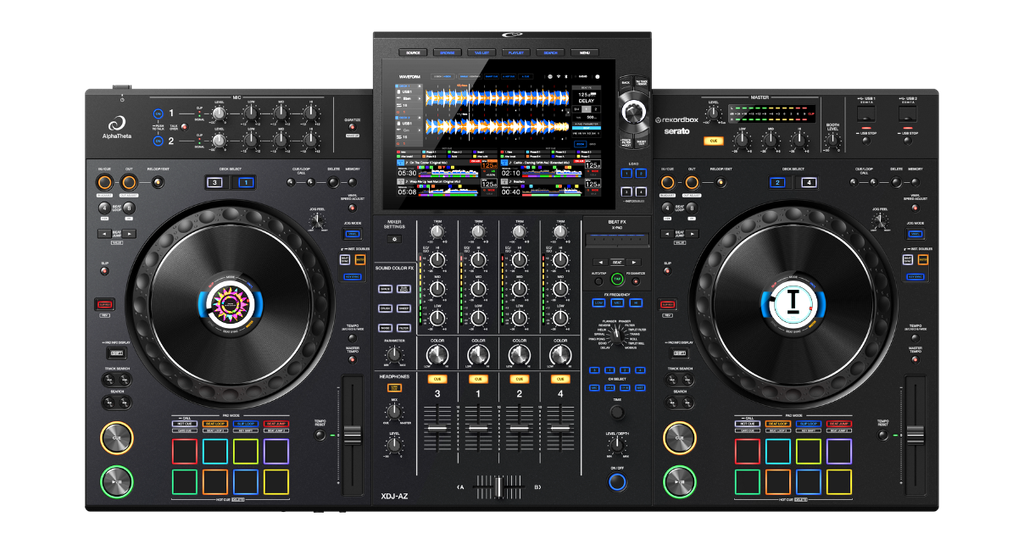1024x544 pixels.
Task: Toggle the MIC TALK OVER button
Action: coord(184,127)
